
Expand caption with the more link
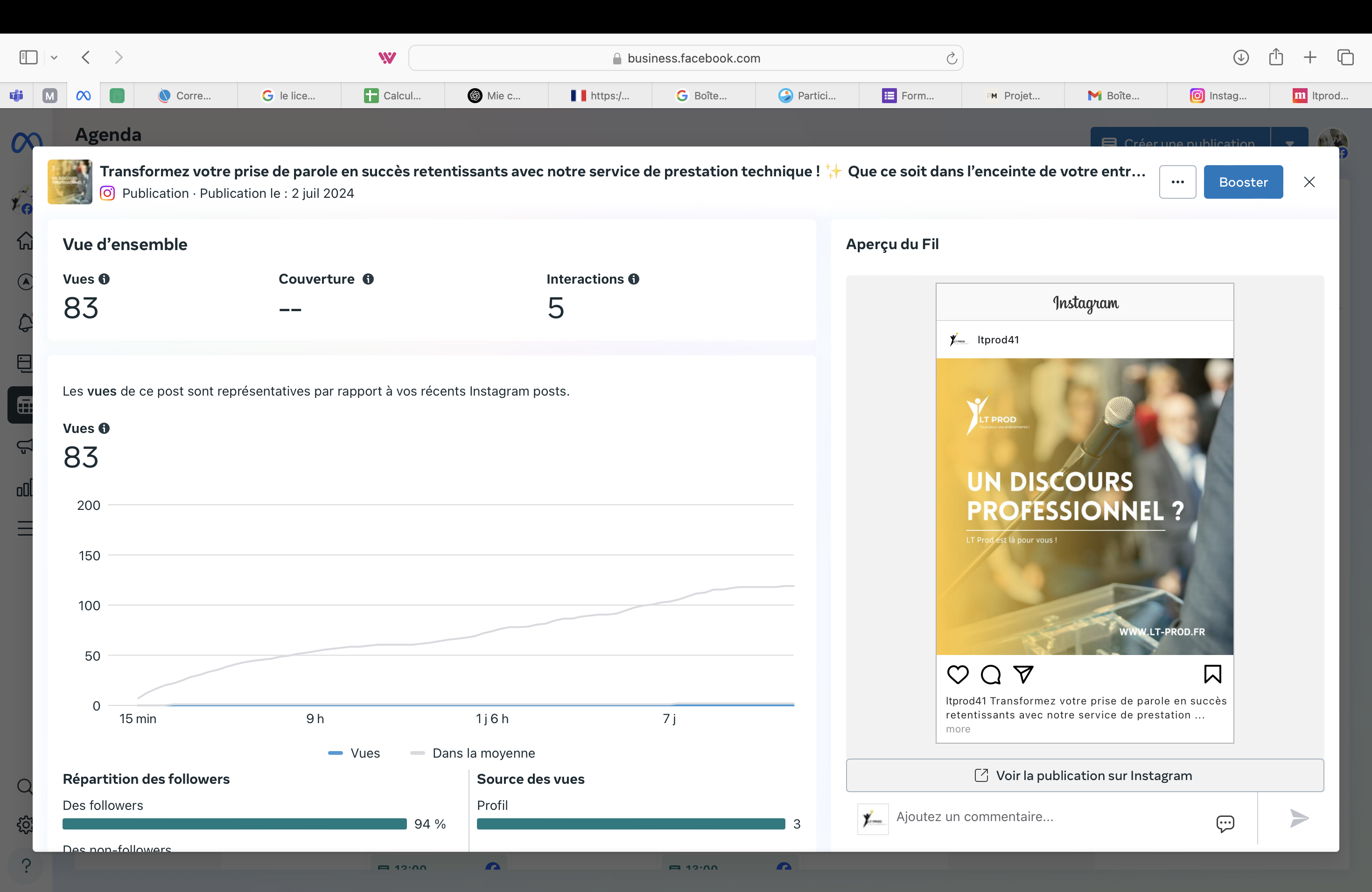[x=958, y=730]
